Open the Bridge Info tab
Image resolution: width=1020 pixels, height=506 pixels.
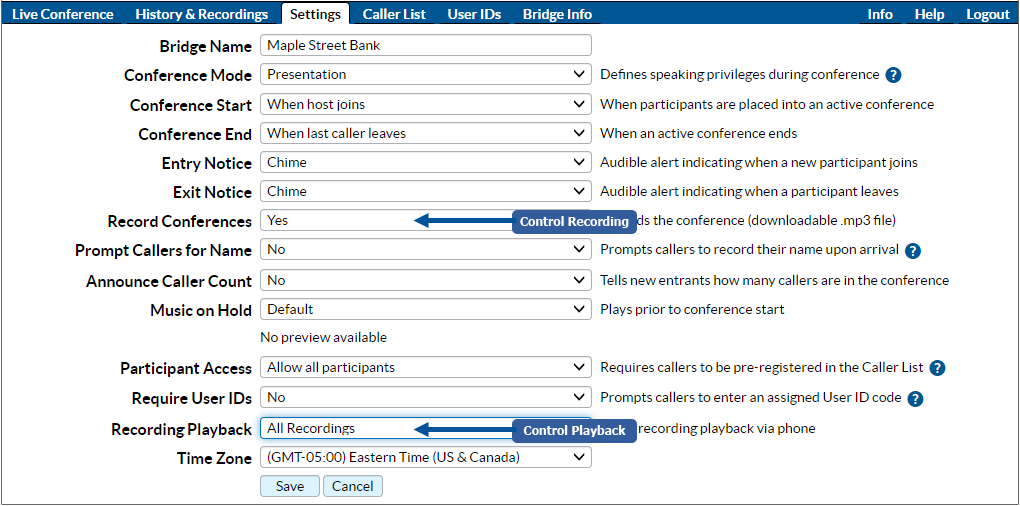(557, 14)
